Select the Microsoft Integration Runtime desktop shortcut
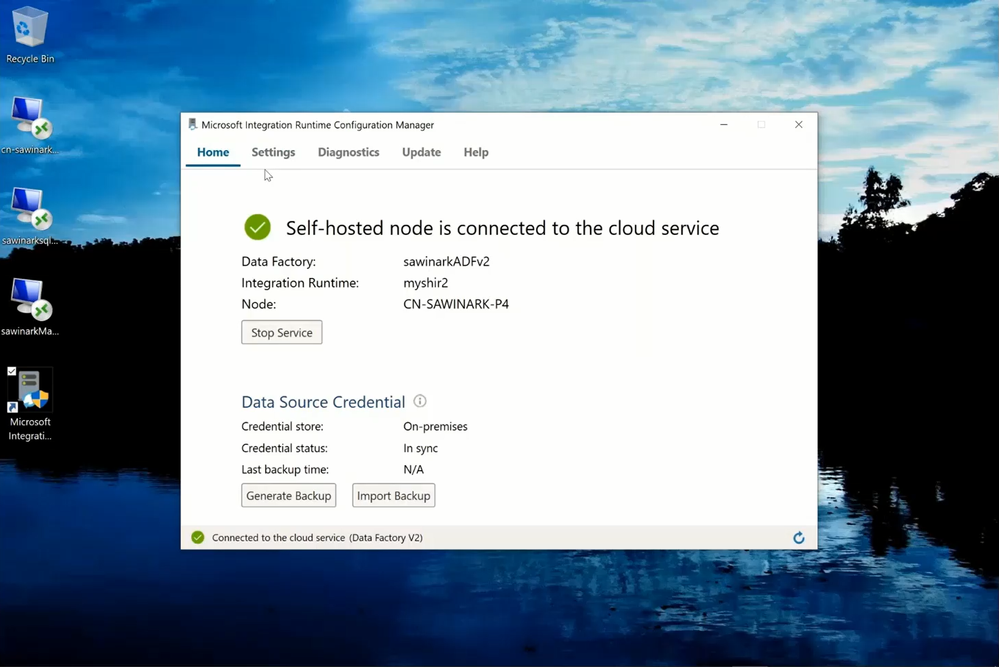 click(x=29, y=405)
